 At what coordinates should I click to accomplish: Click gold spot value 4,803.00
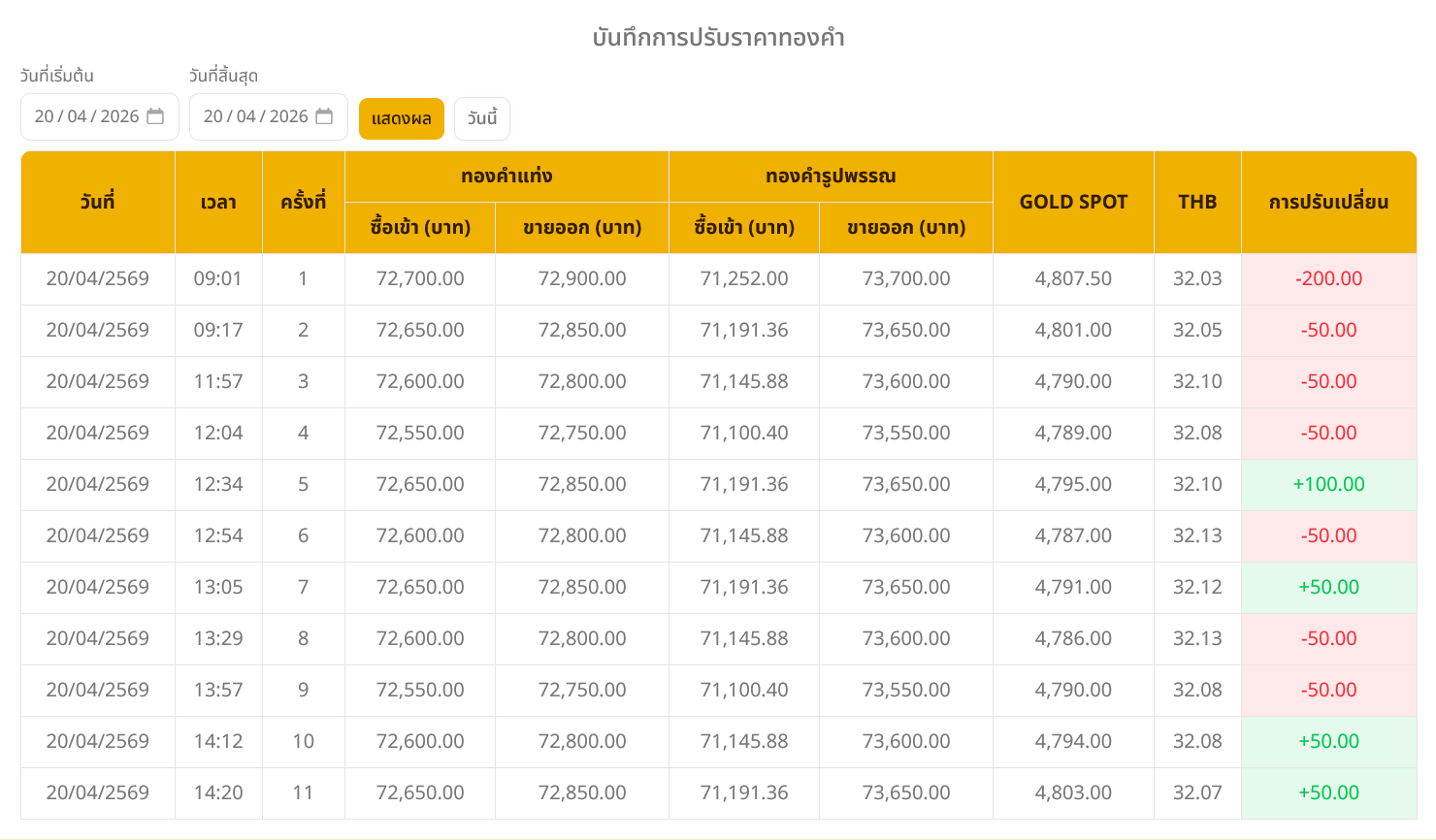1073,792
